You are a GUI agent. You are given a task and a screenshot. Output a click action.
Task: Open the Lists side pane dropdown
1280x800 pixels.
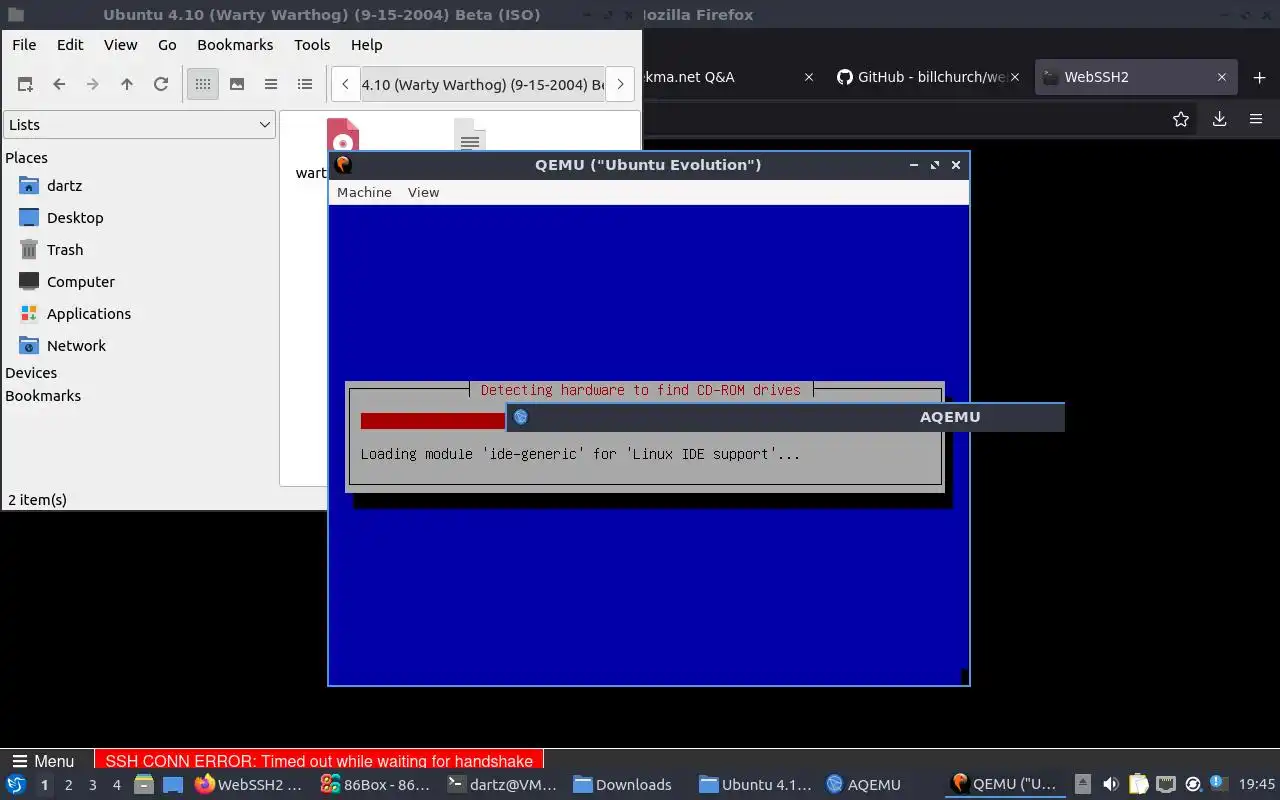(139, 125)
